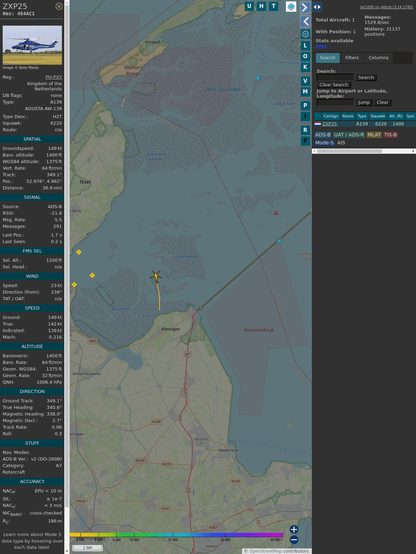Viewport: 416px width, 554px height.
Task: Click the Jump to Airport input field
Action: click(x=335, y=102)
